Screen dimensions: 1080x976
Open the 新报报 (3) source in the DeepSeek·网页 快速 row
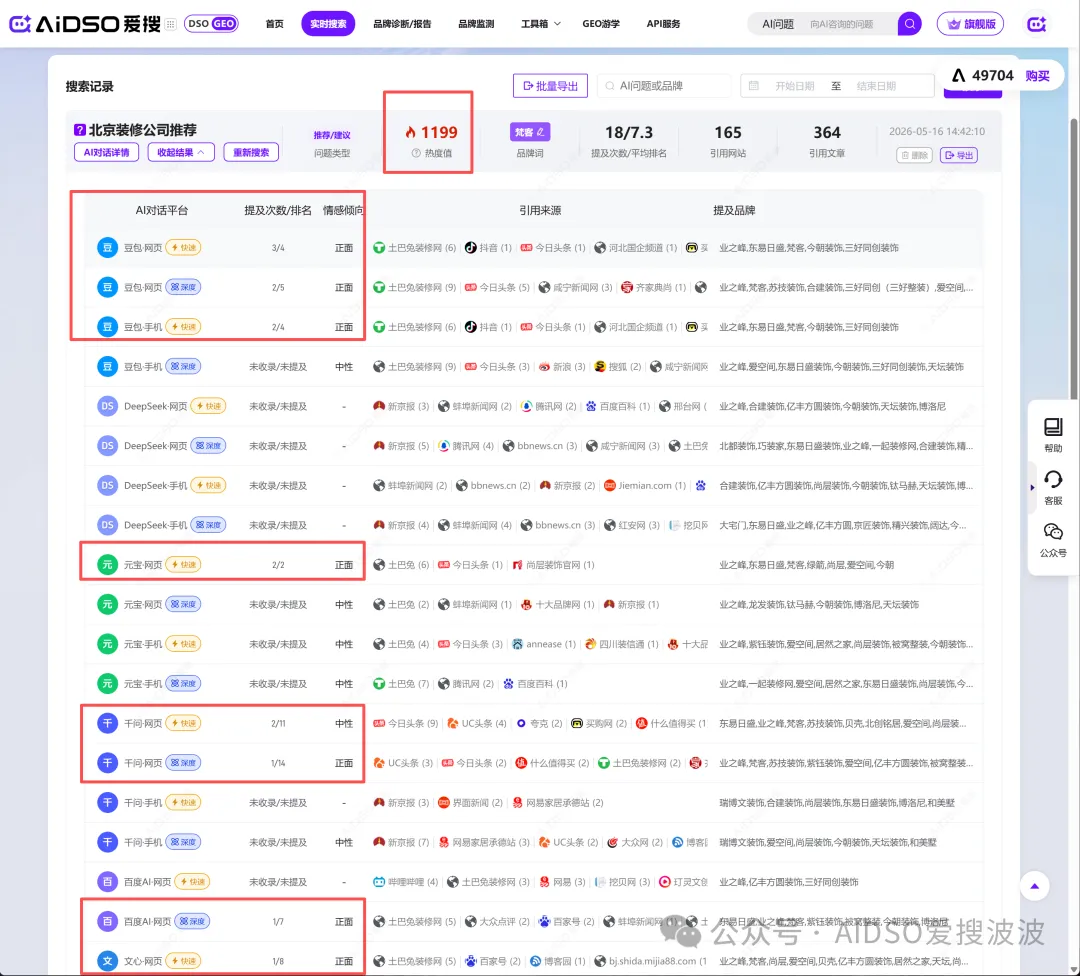[401, 406]
